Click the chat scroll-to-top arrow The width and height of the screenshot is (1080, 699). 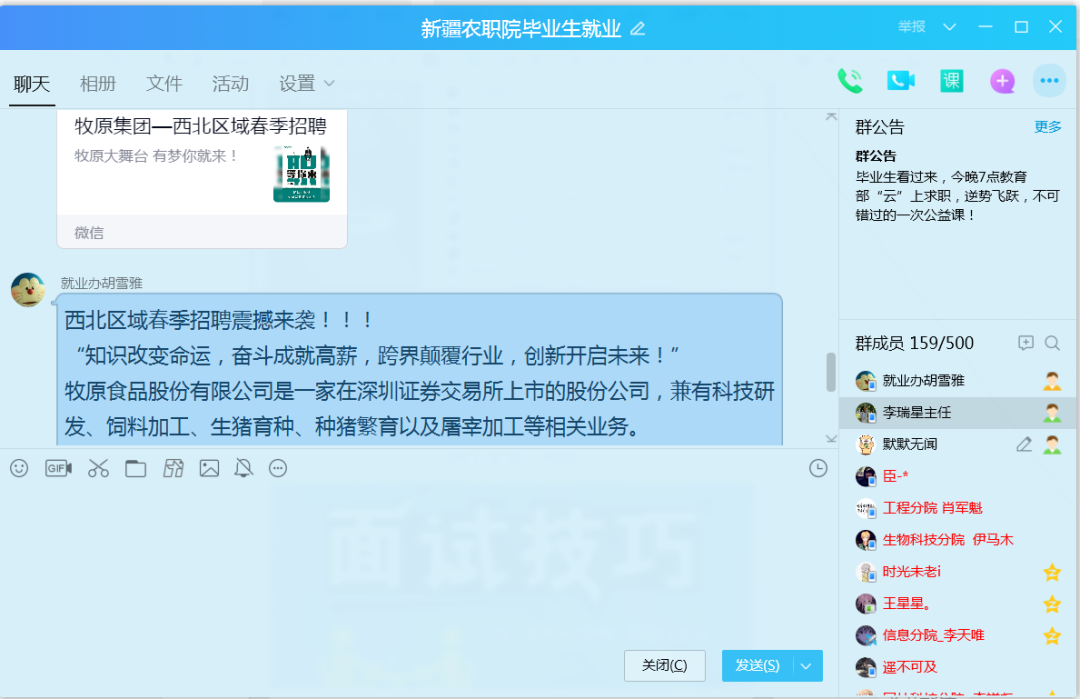pos(831,117)
